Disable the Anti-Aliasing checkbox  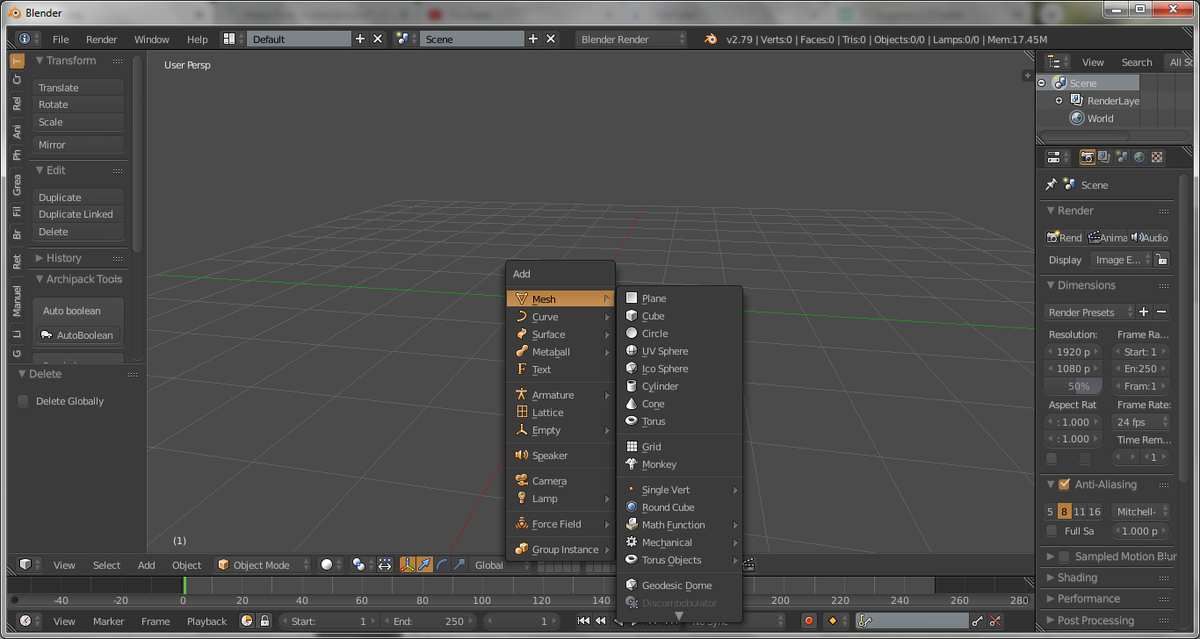click(1062, 484)
